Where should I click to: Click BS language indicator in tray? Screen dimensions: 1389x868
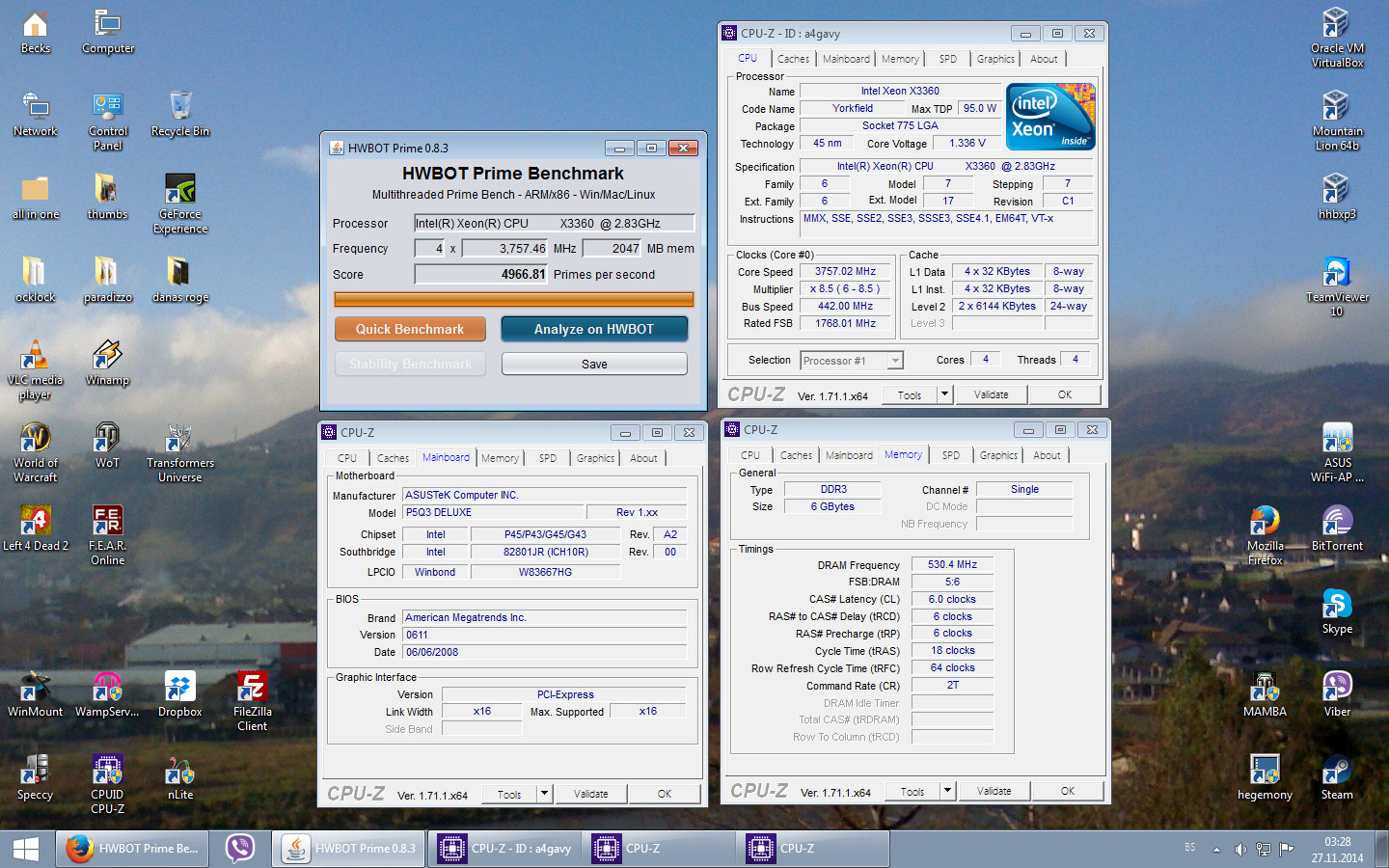click(x=1190, y=848)
